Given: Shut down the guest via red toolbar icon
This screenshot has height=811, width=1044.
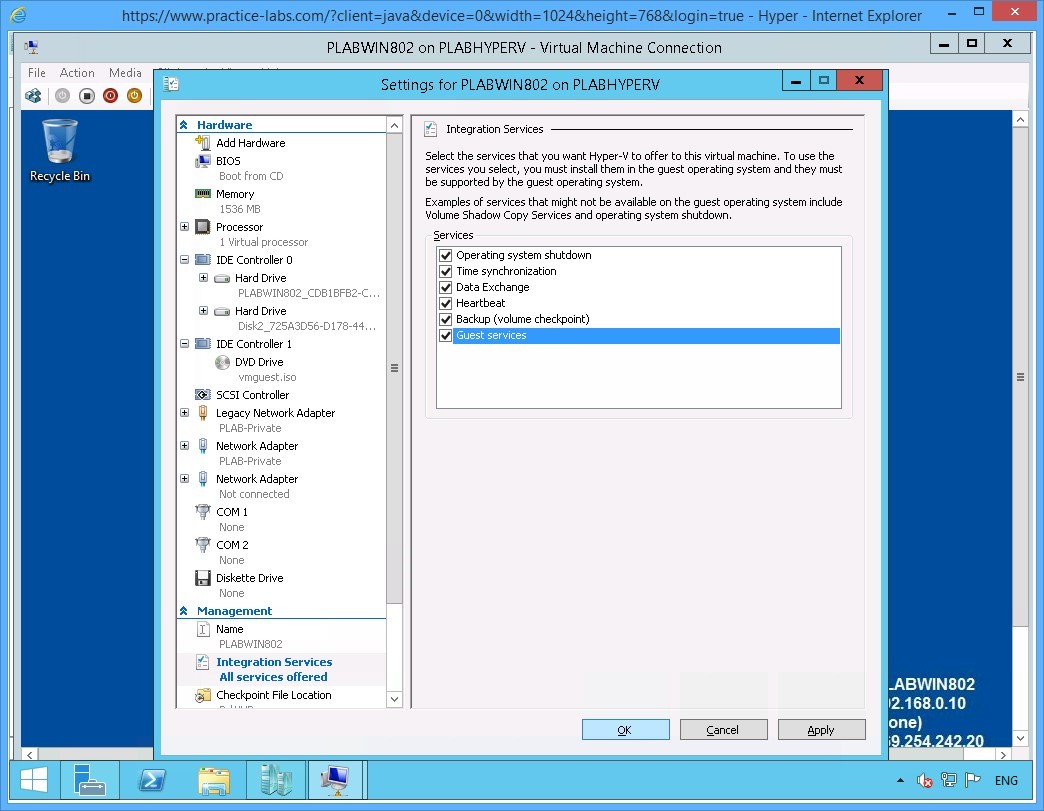Looking at the screenshot, I should [110, 95].
